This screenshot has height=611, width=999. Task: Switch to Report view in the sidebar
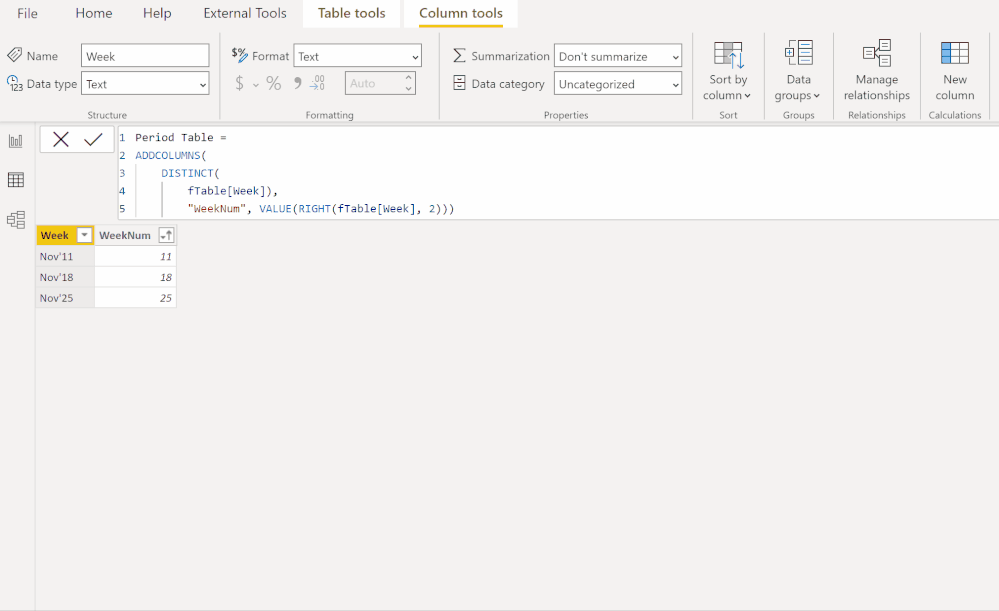click(x=16, y=141)
